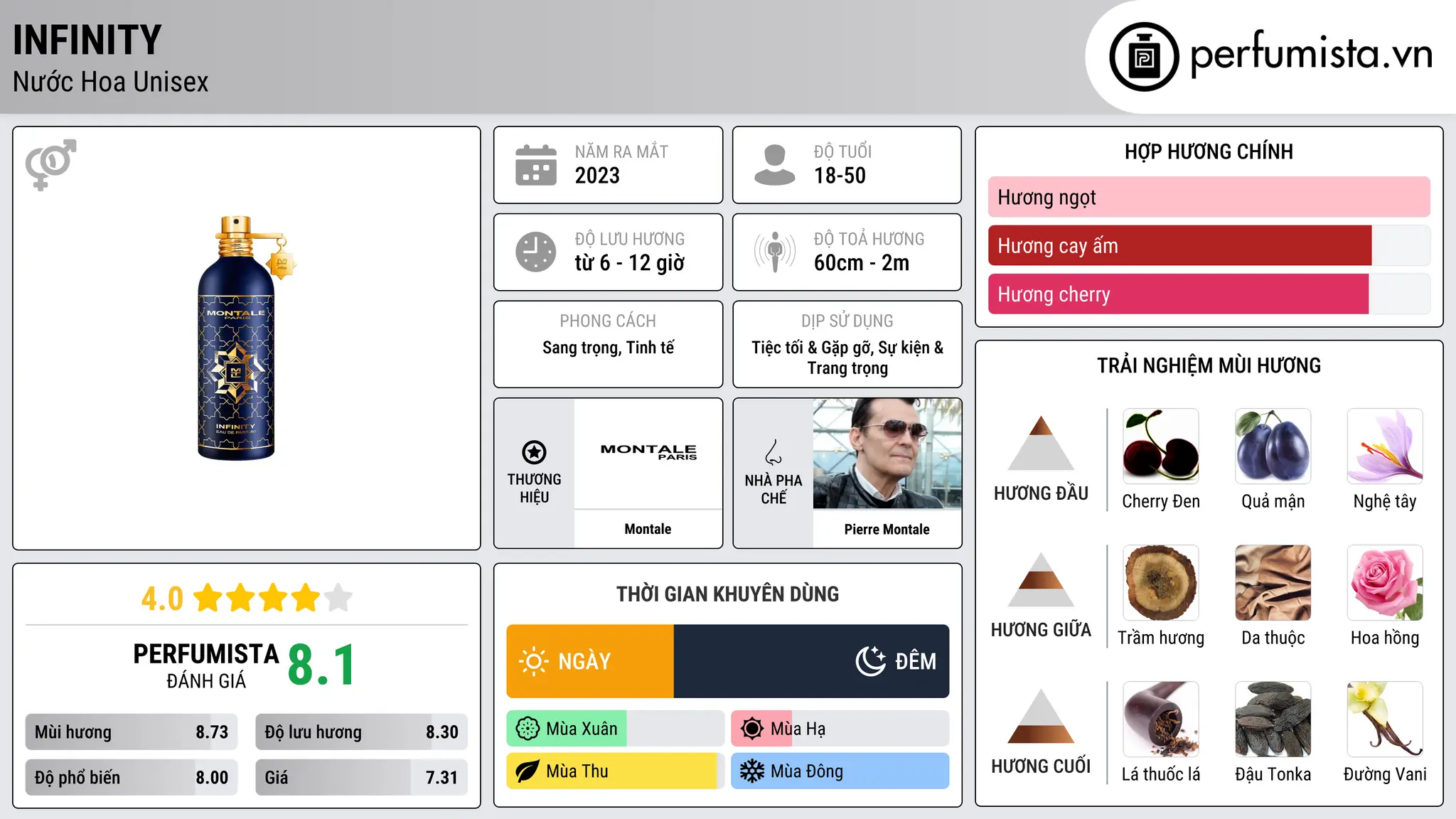Click the 60cm - 2m sillage value

coord(862,263)
